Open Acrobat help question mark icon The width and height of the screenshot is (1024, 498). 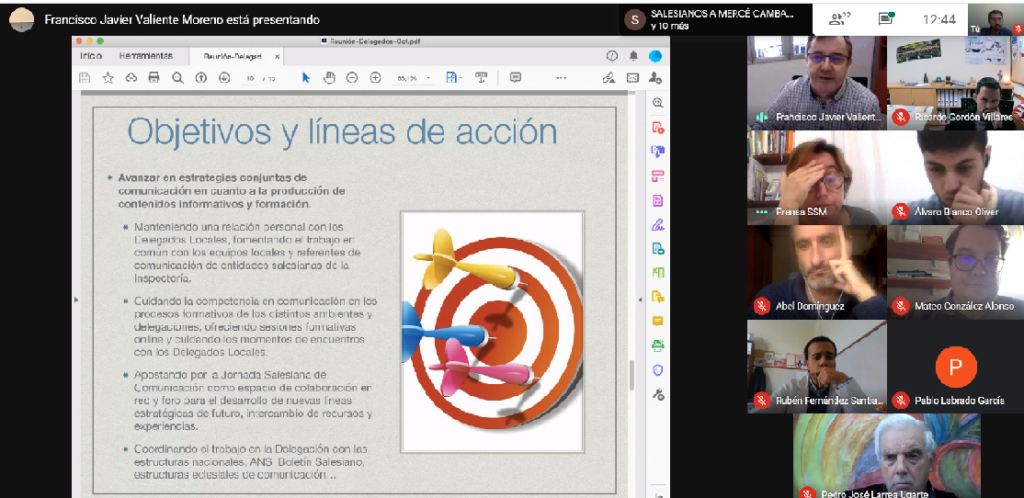612,56
